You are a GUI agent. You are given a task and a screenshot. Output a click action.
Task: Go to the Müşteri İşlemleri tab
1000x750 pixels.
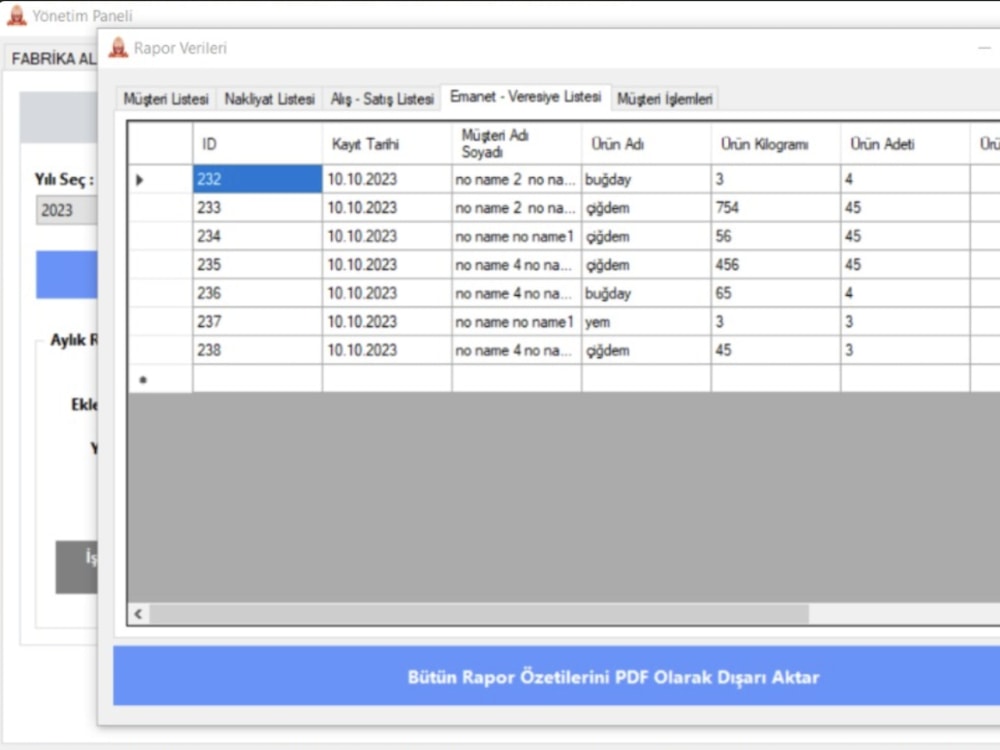point(665,99)
